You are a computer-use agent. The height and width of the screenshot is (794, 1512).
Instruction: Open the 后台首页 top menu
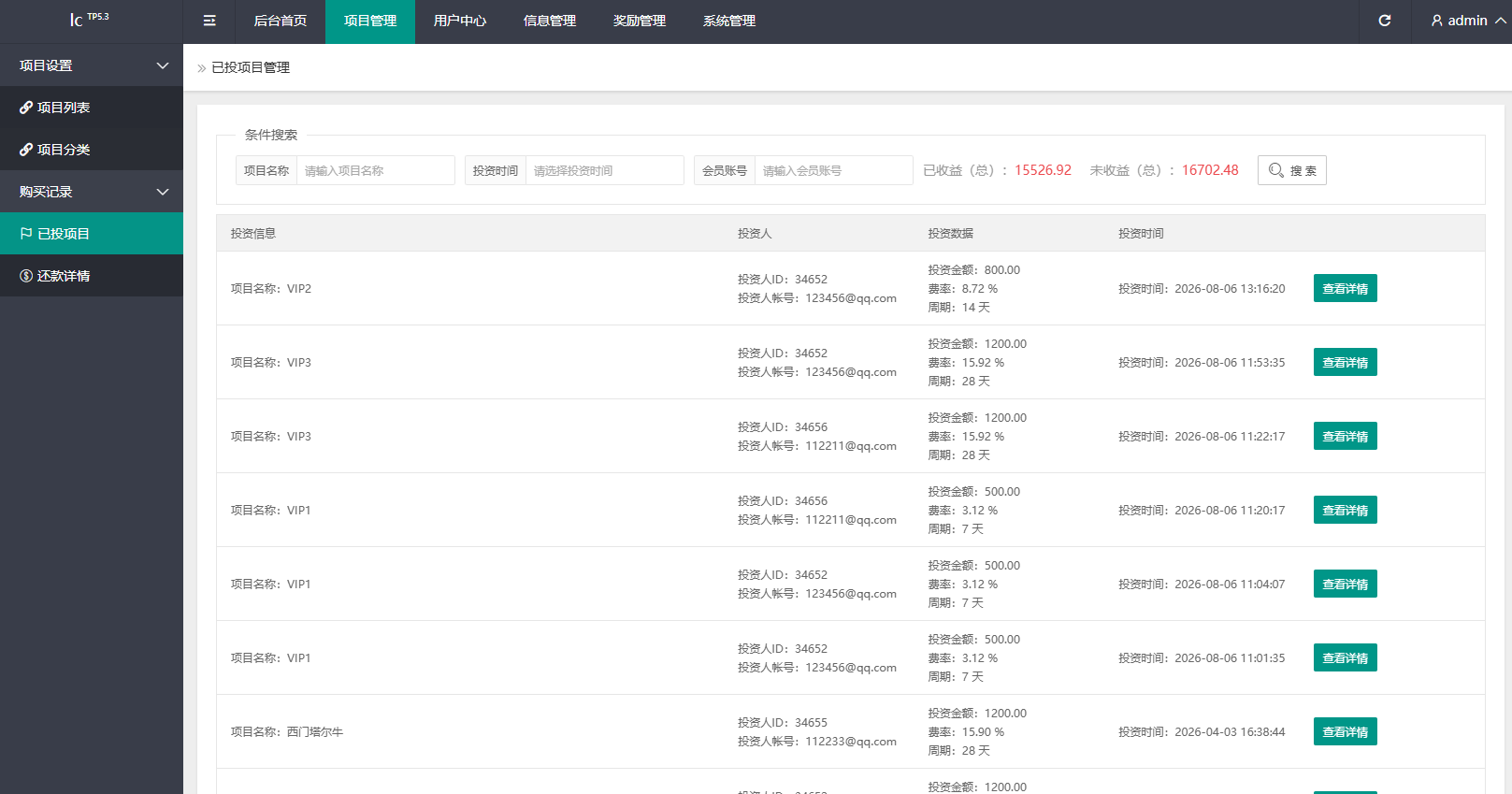pyautogui.click(x=281, y=22)
